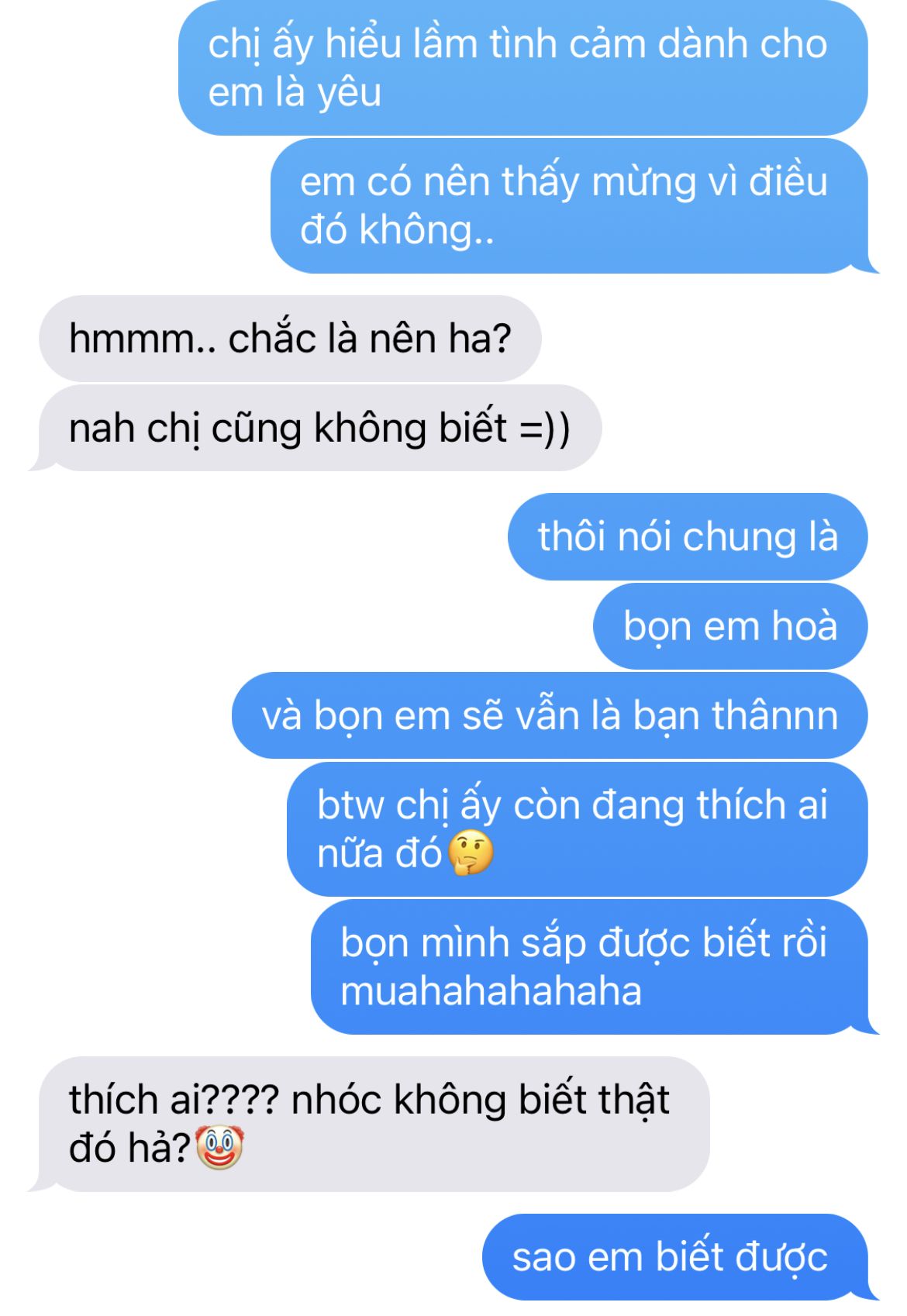
Task: Click the 'đó hả?' text before the clown emoji
Action: (129, 1148)
